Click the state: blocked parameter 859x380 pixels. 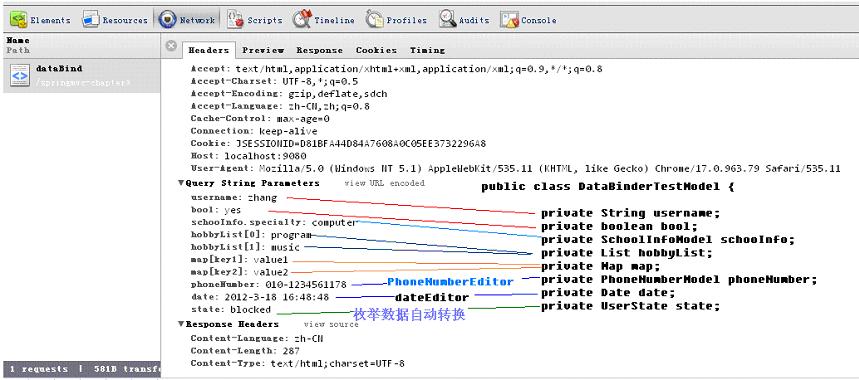tap(231, 309)
